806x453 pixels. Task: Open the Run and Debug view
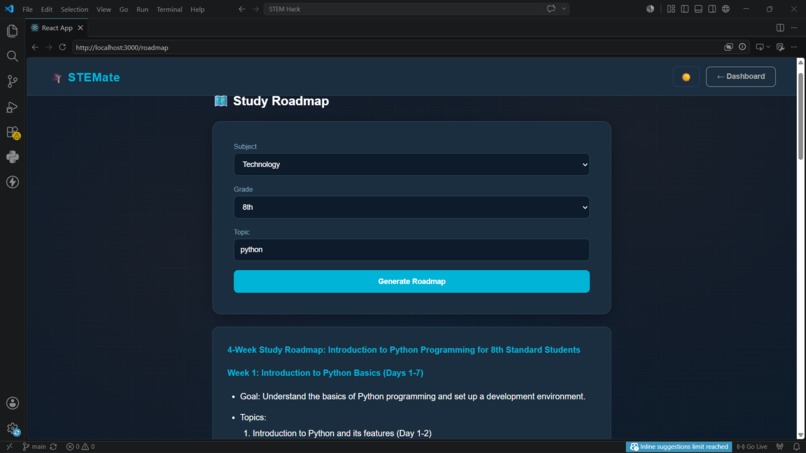(x=12, y=107)
